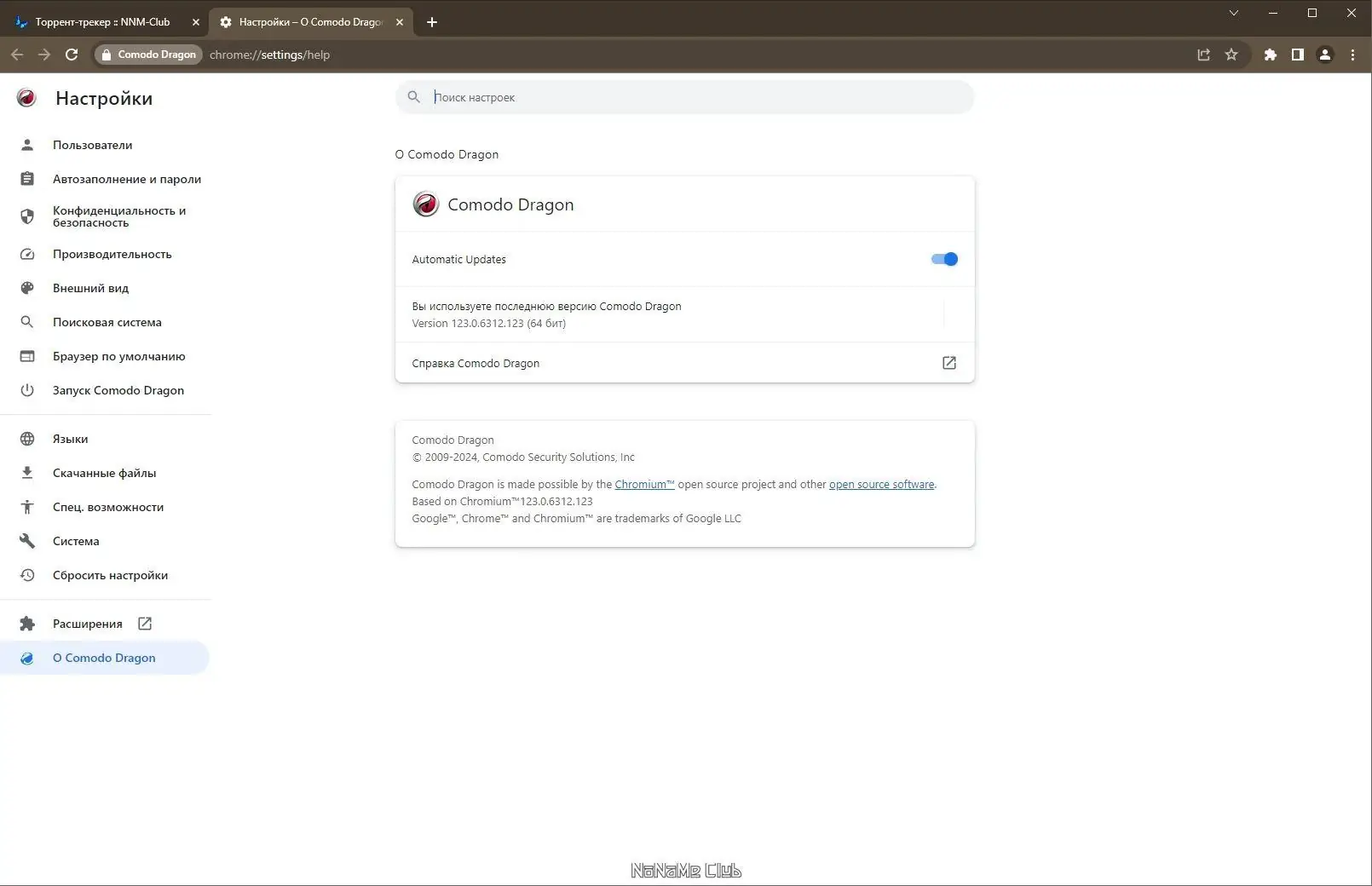Open tab search chevron in title bar
Viewport: 1372px width, 886px height.
click(x=1233, y=13)
